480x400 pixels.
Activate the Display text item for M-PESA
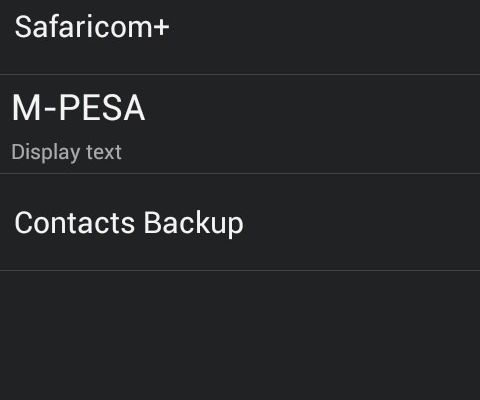pos(66,153)
